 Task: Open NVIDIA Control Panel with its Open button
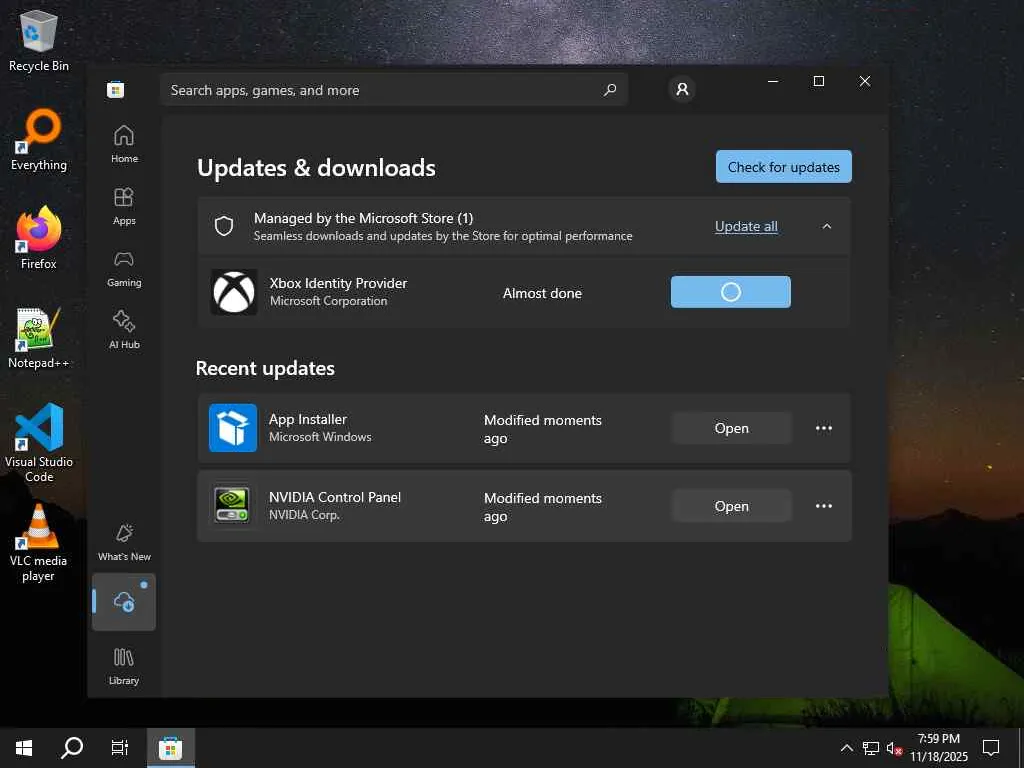pyautogui.click(x=731, y=506)
